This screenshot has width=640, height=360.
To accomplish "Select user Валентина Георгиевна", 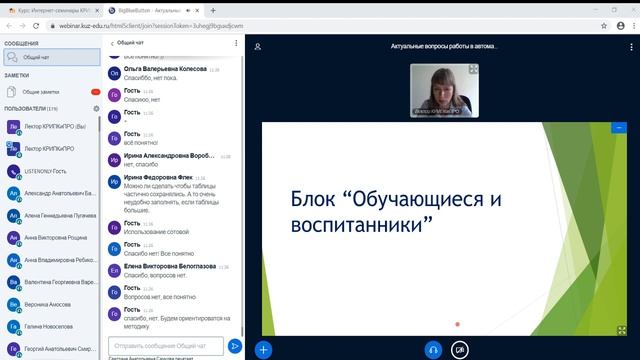I will [x=50, y=282].
